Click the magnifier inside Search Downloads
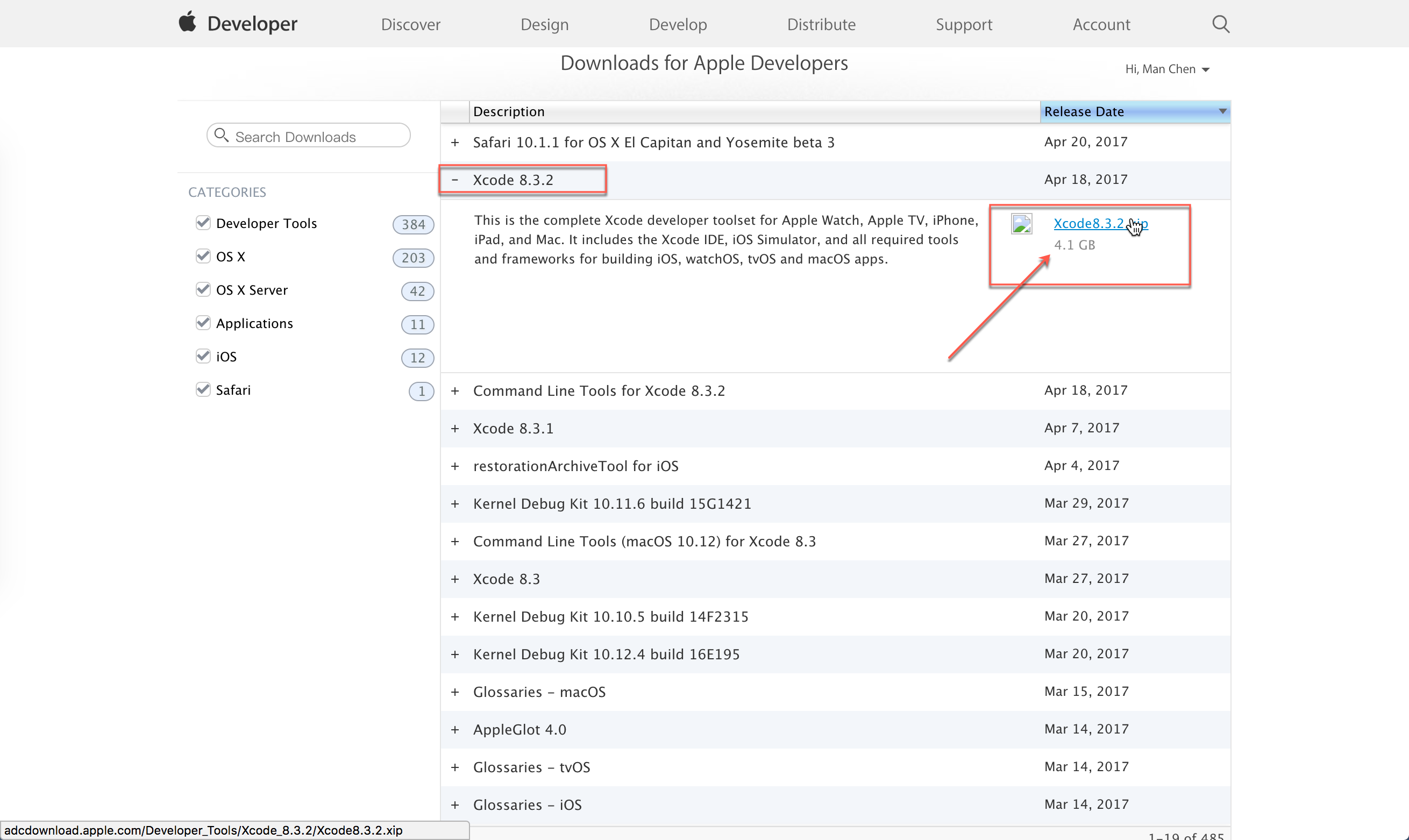Viewport: 1409px width, 840px height. (221, 136)
